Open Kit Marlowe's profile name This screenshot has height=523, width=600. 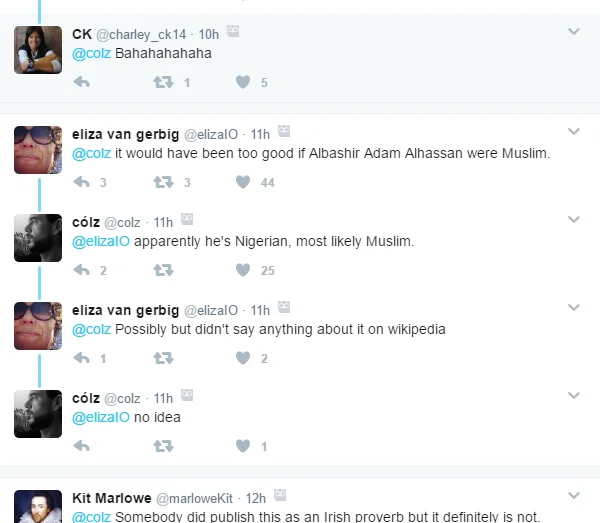(x=112, y=498)
